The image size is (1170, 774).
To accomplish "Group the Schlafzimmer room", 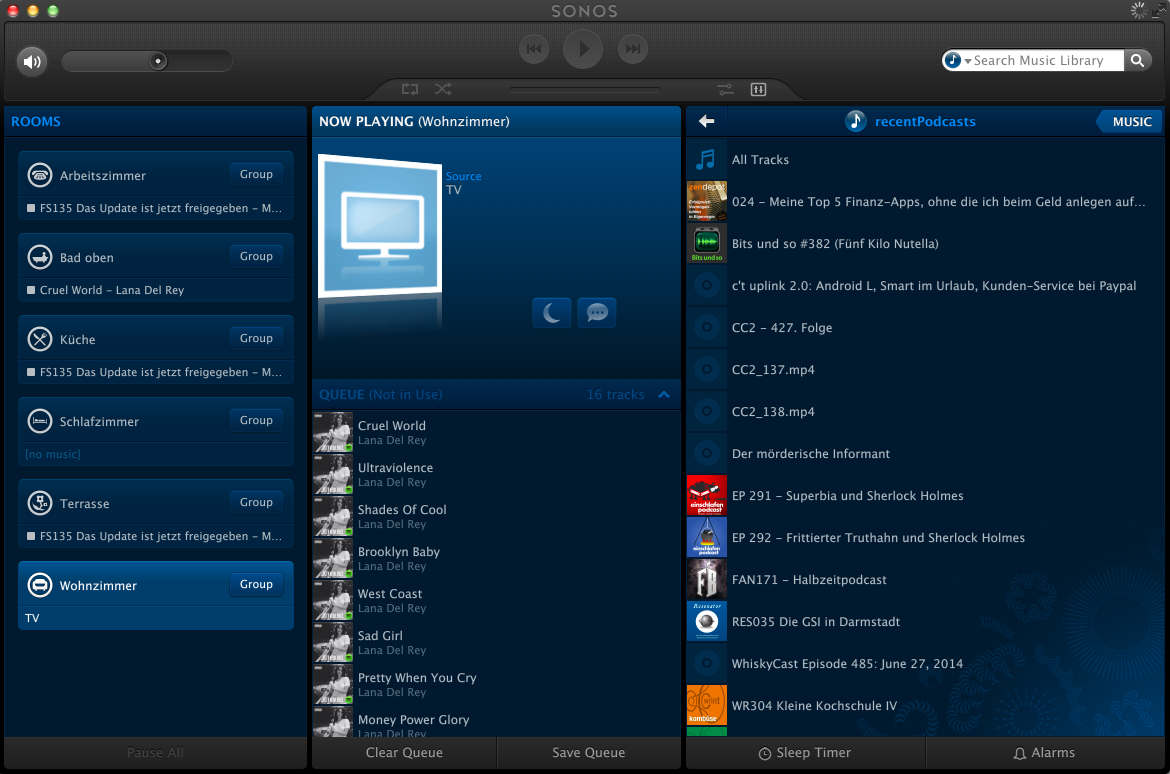I will pos(256,420).
